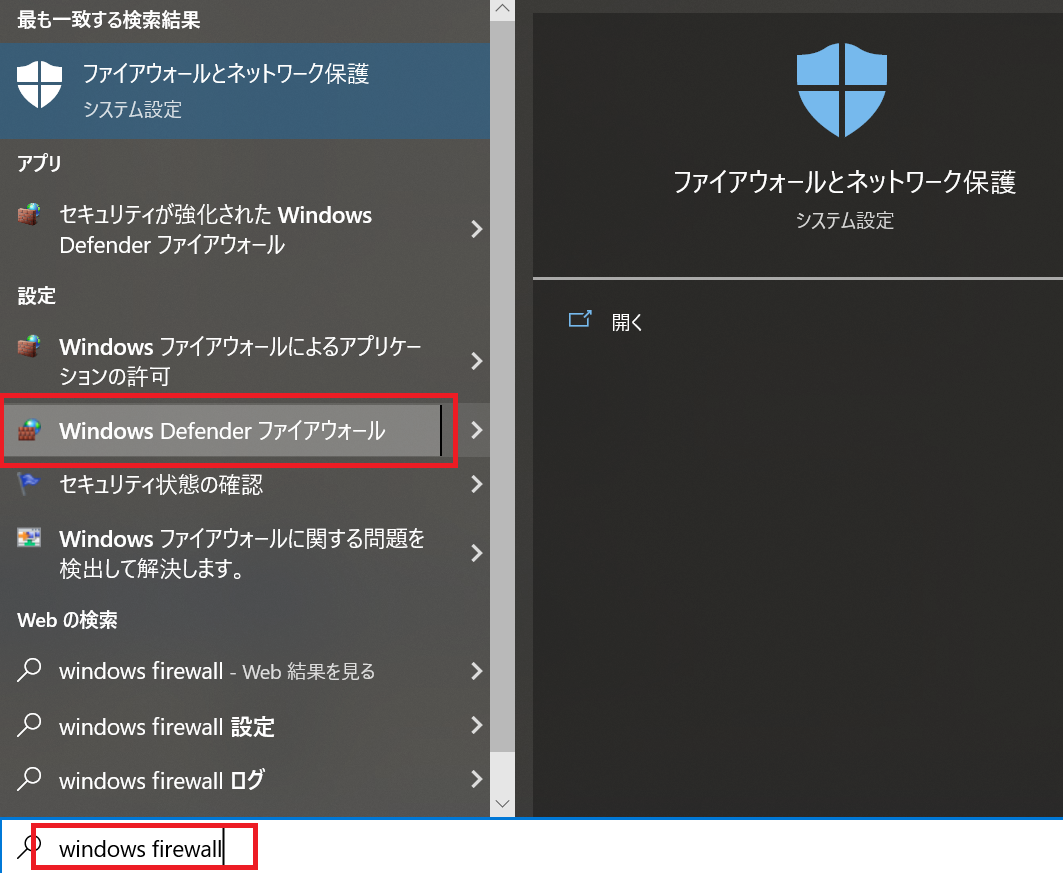Click the open-window icon beside 開く
Image resolution: width=1063 pixels, height=873 pixels.
[580, 319]
